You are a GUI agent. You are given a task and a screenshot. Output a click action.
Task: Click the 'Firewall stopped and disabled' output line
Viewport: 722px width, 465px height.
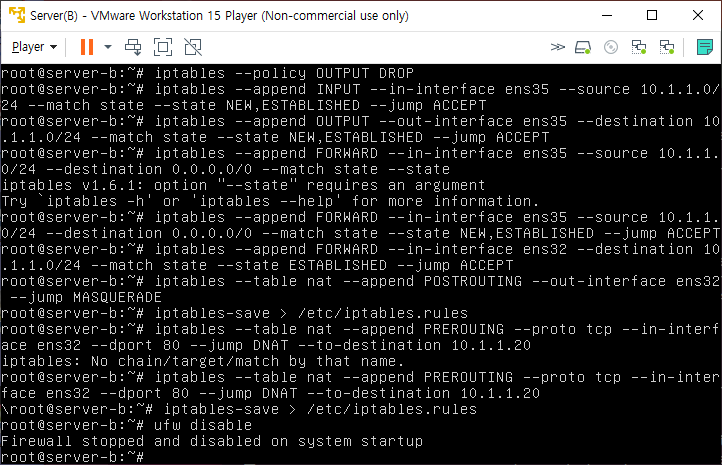pyautogui.click(x=212, y=441)
